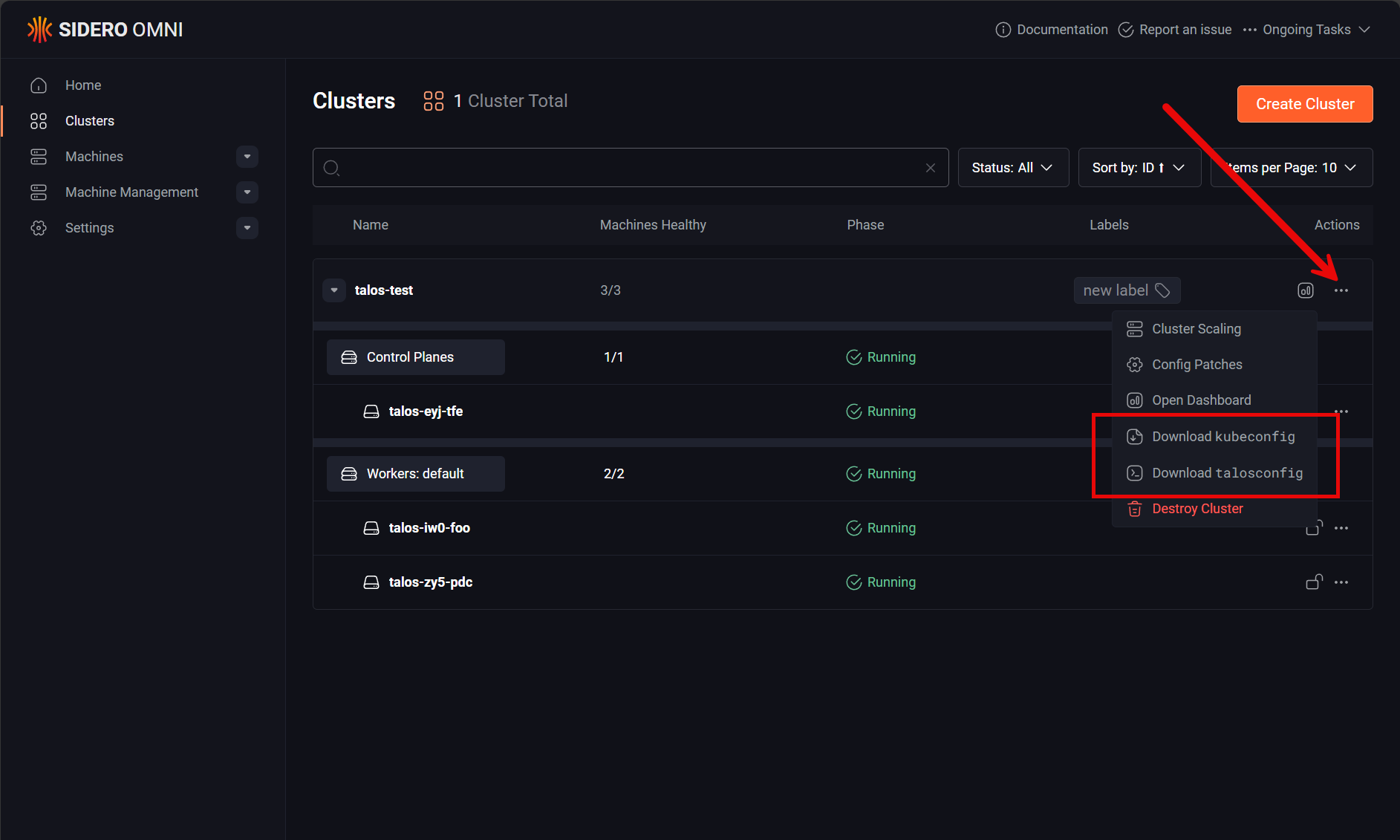
Task: Expand the Ongoing Tasks panel
Action: point(1306,29)
